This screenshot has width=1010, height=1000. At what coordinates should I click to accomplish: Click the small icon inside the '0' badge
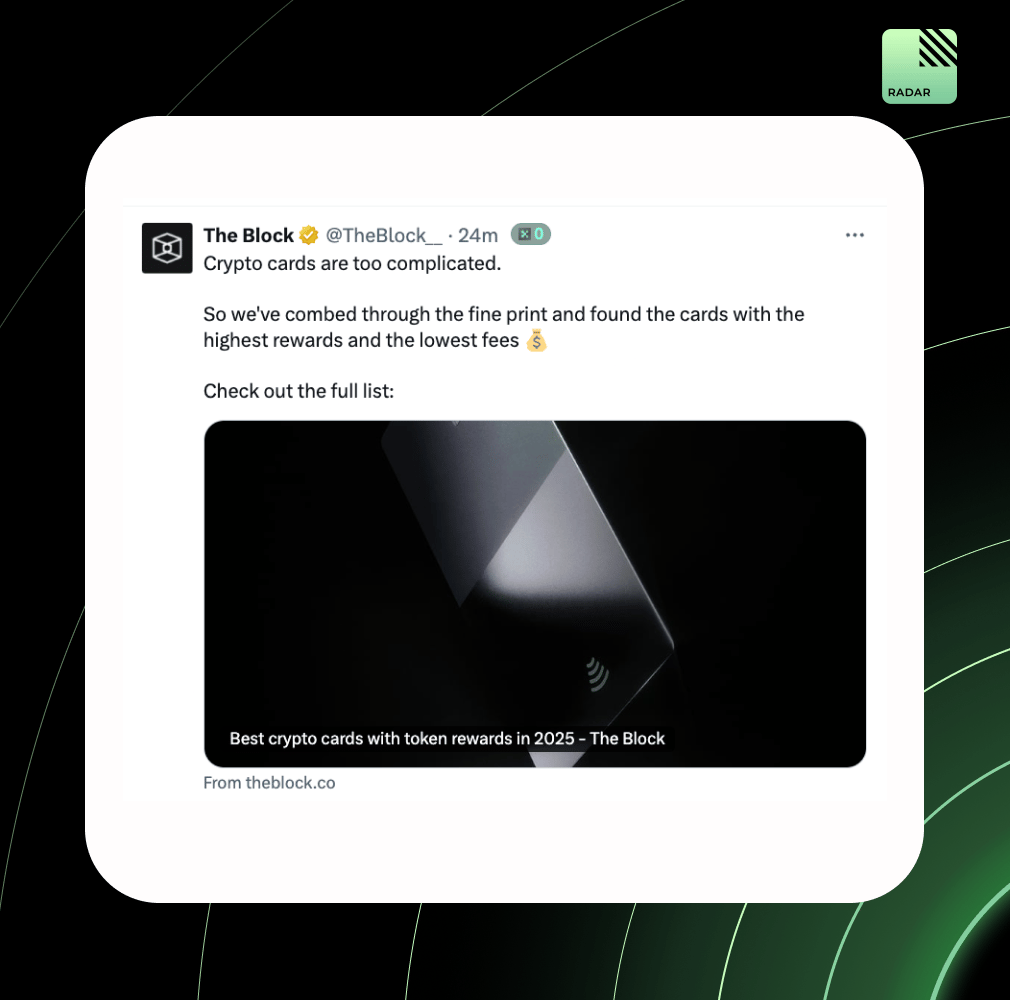click(x=524, y=234)
